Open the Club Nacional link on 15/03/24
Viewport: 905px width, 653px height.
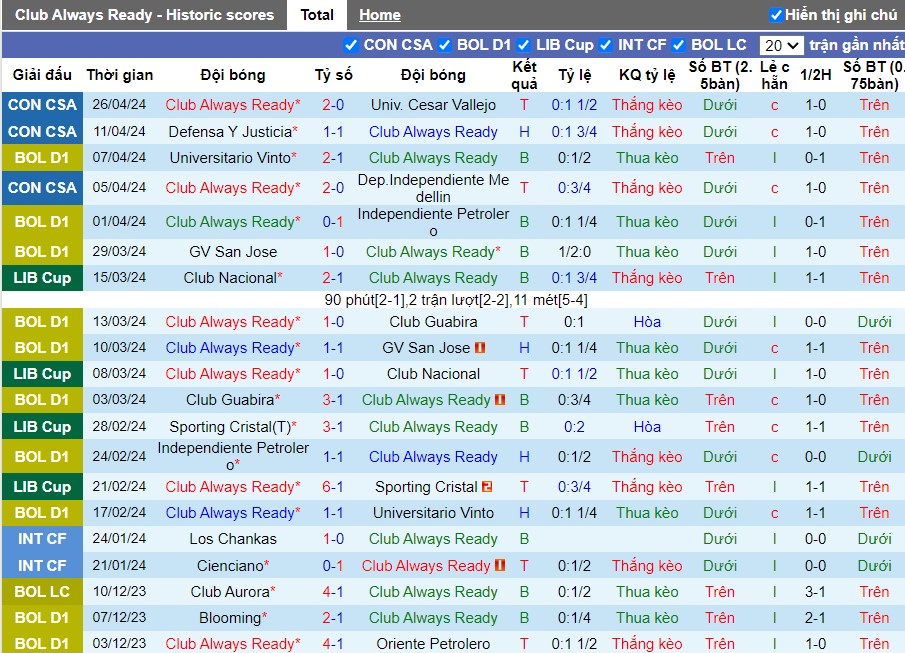[230, 278]
